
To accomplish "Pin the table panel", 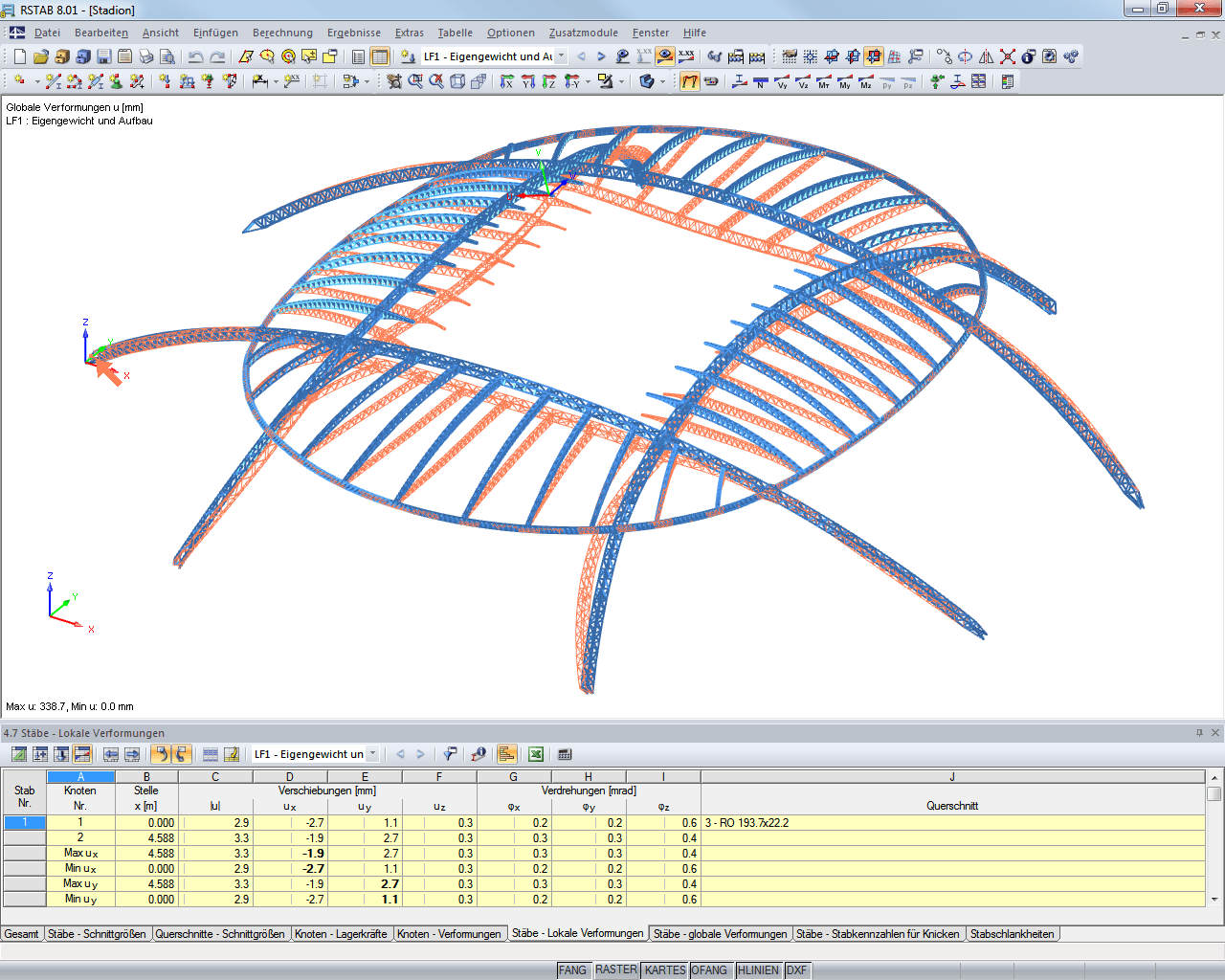I will (1199, 732).
